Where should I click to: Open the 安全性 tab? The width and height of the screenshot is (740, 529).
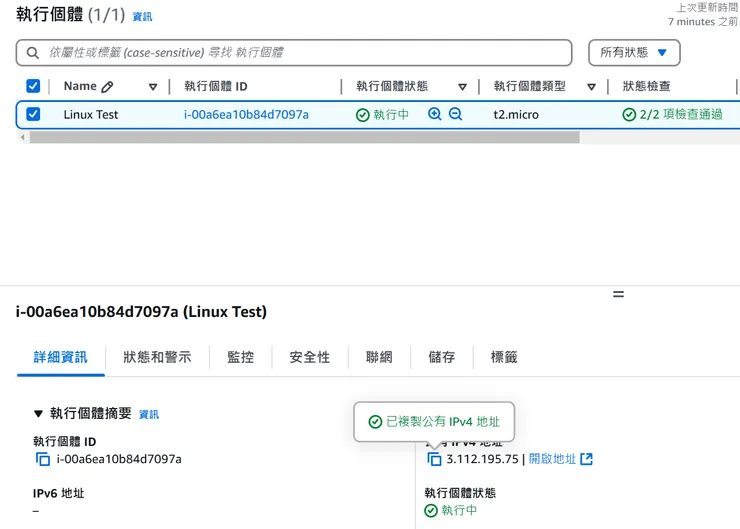point(310,357)
